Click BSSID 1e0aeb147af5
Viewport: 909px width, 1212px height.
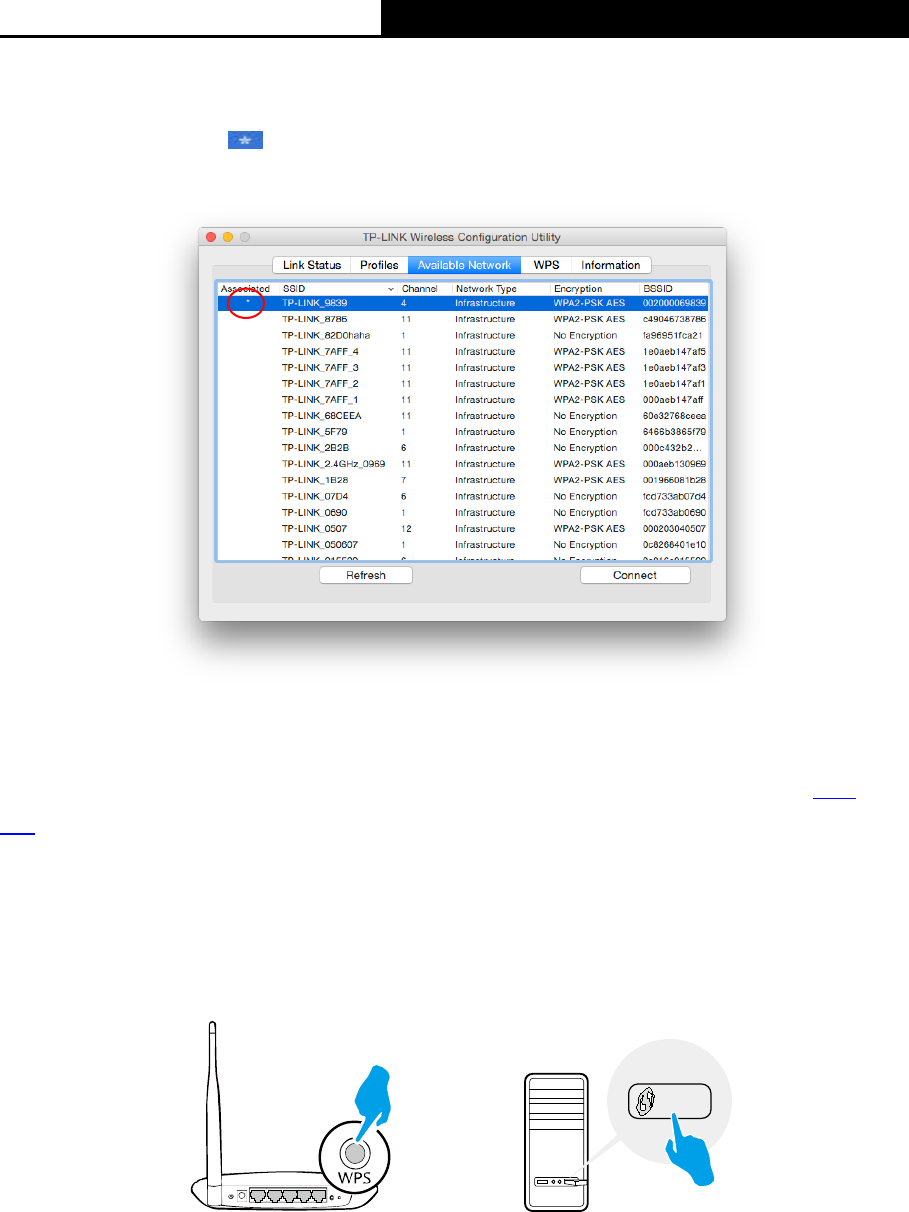pos(674,351)
